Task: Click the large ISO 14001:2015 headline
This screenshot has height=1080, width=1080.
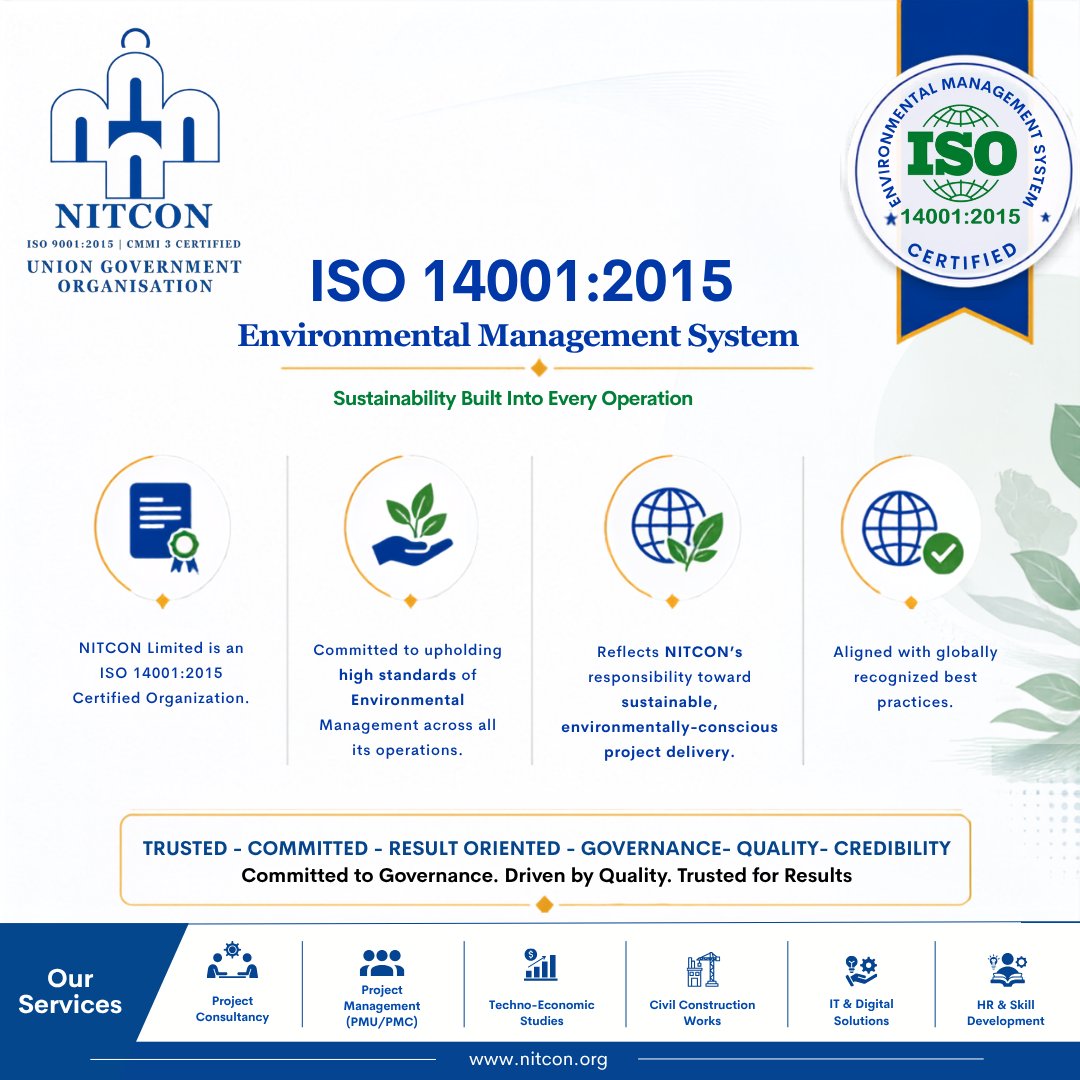Action: click(521, 281)
